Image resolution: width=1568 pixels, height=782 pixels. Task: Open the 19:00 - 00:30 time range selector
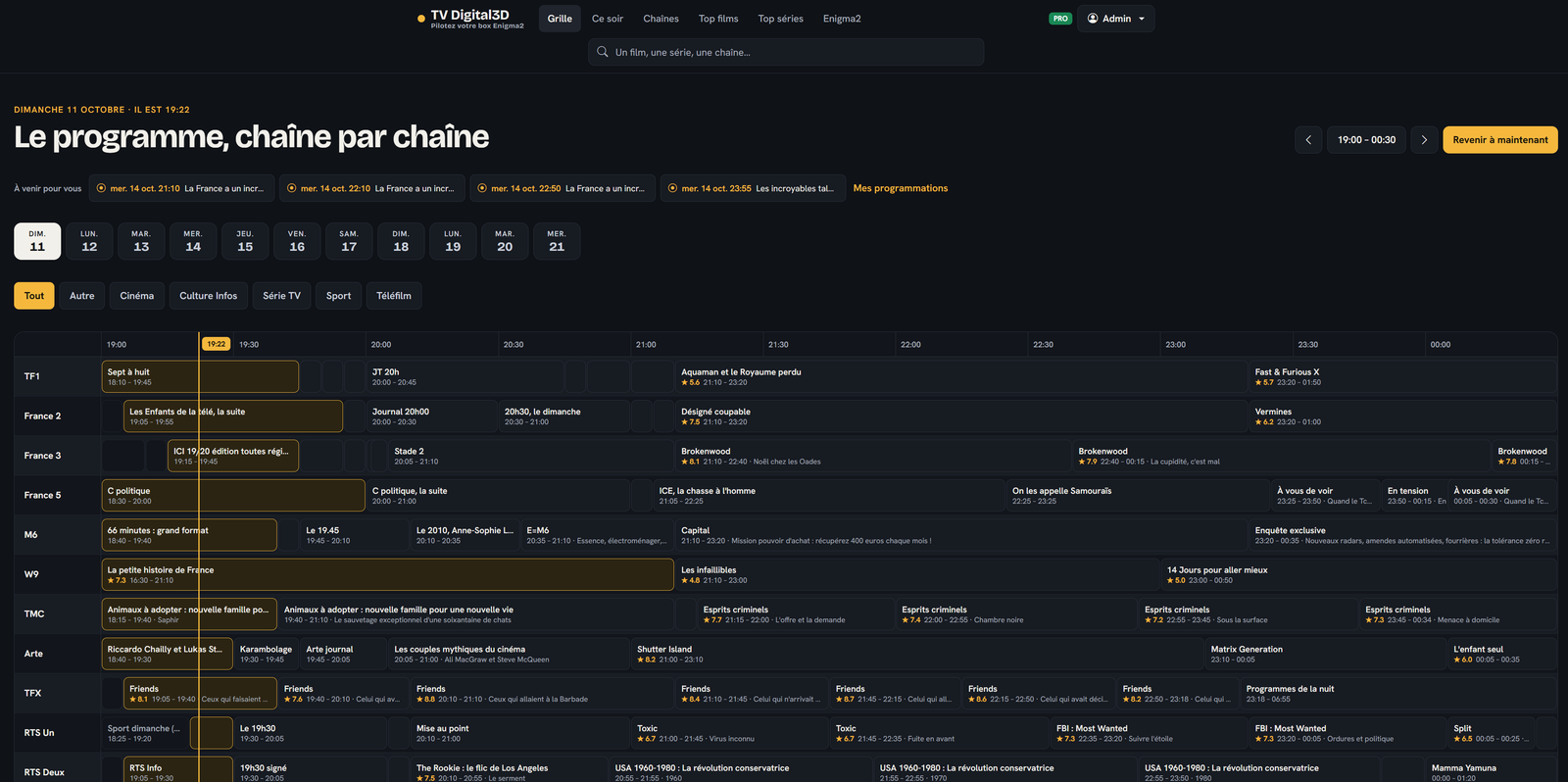1366,140
